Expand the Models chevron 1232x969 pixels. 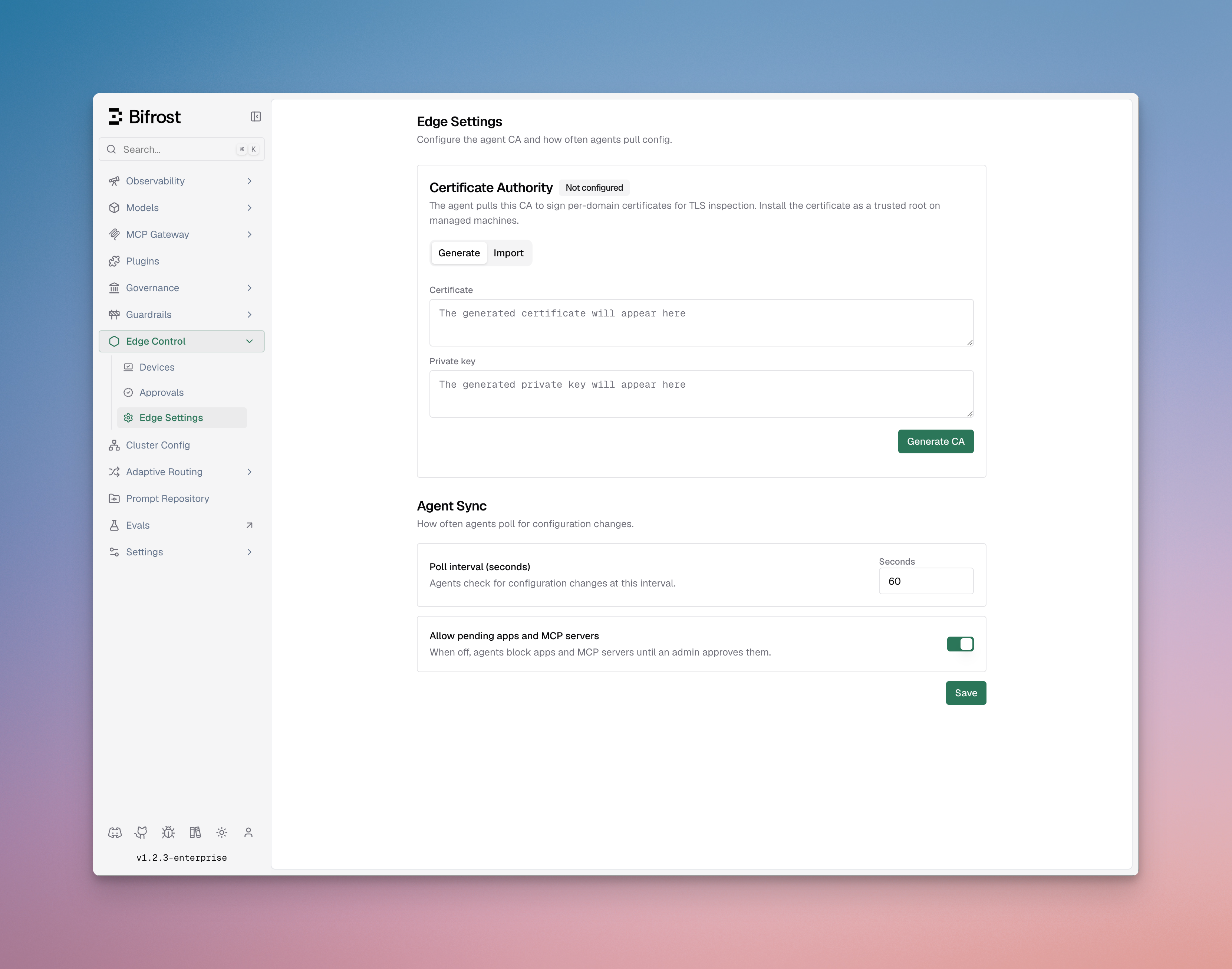click(250, 208)
